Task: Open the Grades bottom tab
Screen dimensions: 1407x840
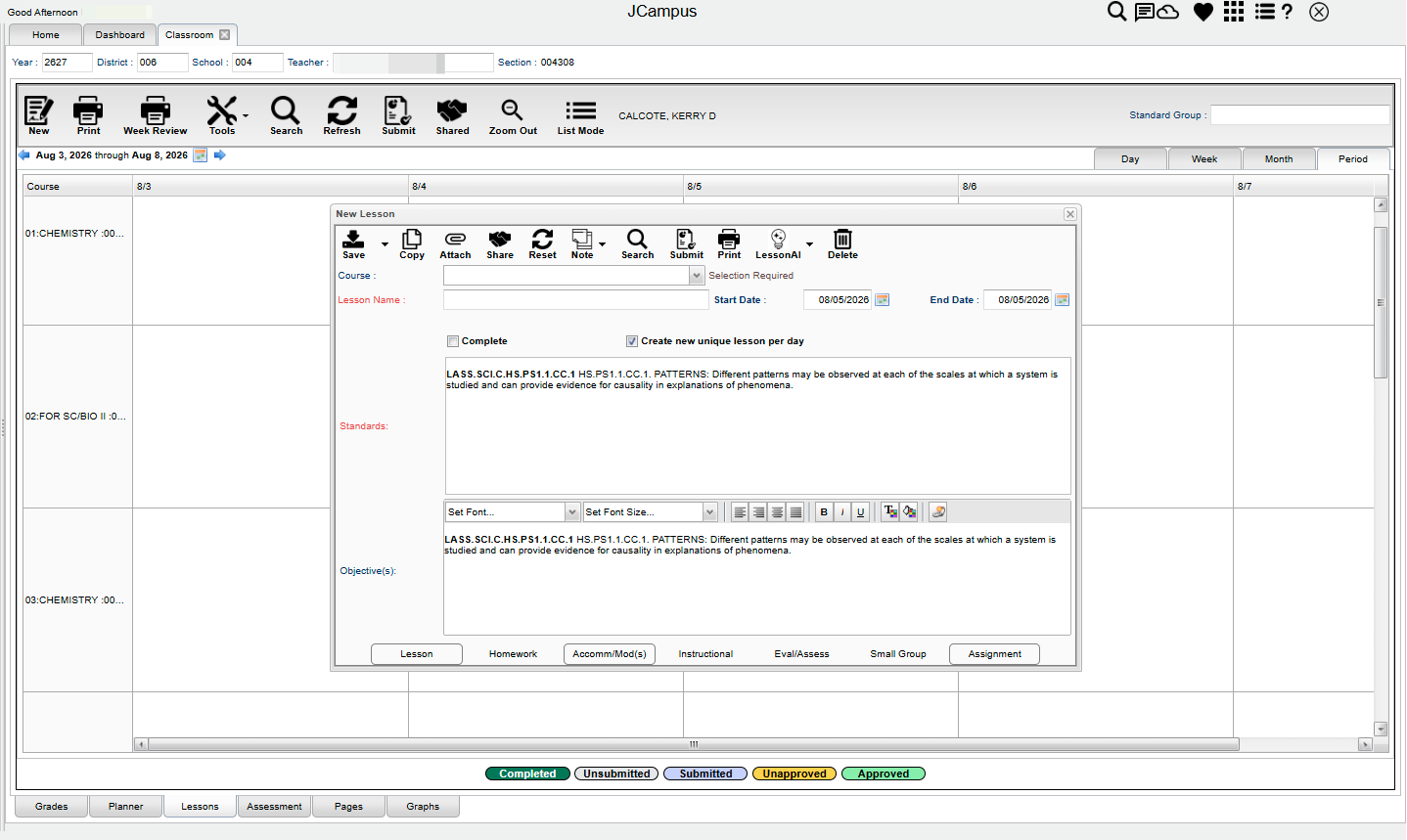Action: pyautogui.click(x=52, y=807)
